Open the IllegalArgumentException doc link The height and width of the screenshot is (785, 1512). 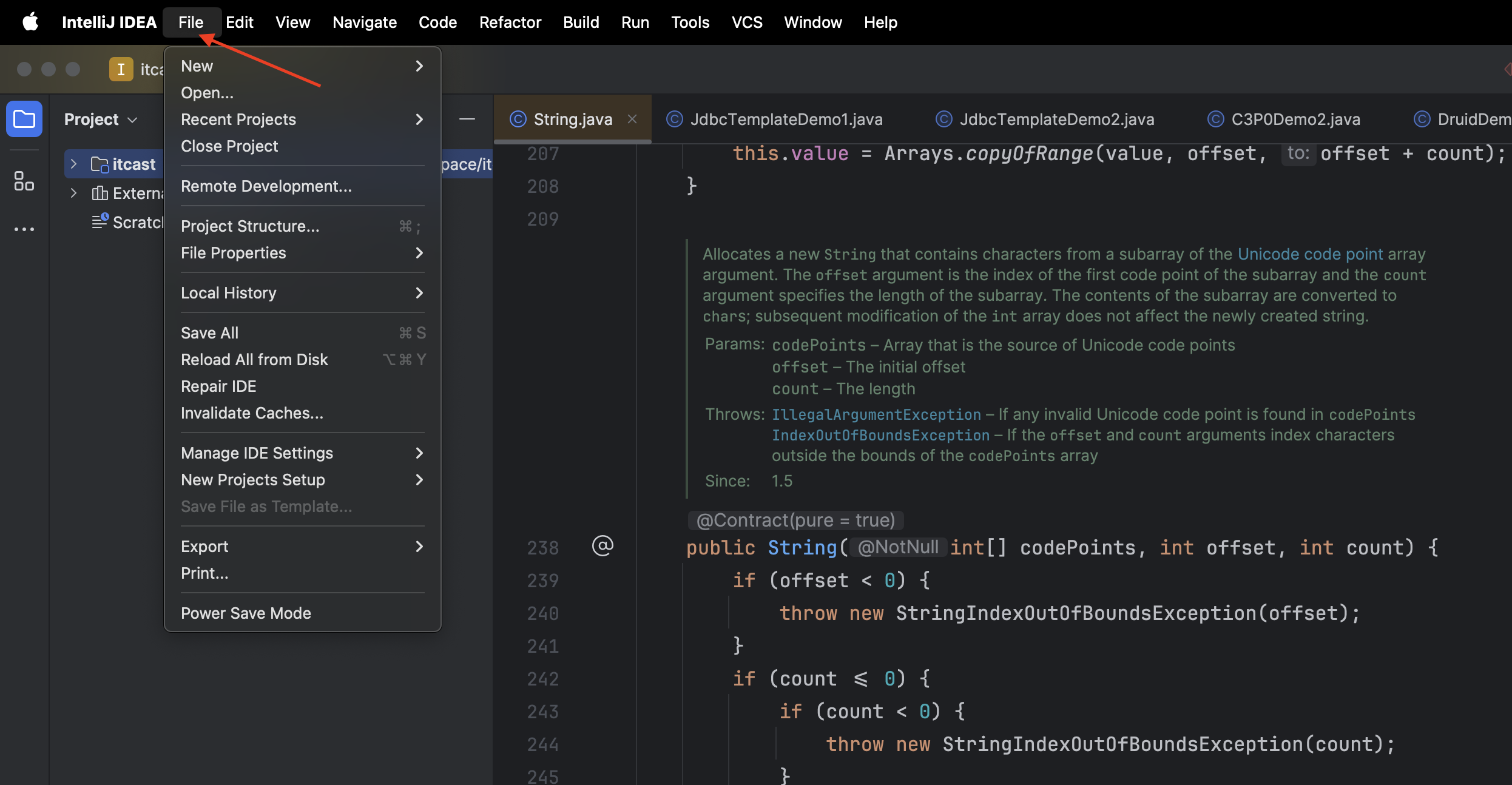pyautogui.click(x=876, y=414)
